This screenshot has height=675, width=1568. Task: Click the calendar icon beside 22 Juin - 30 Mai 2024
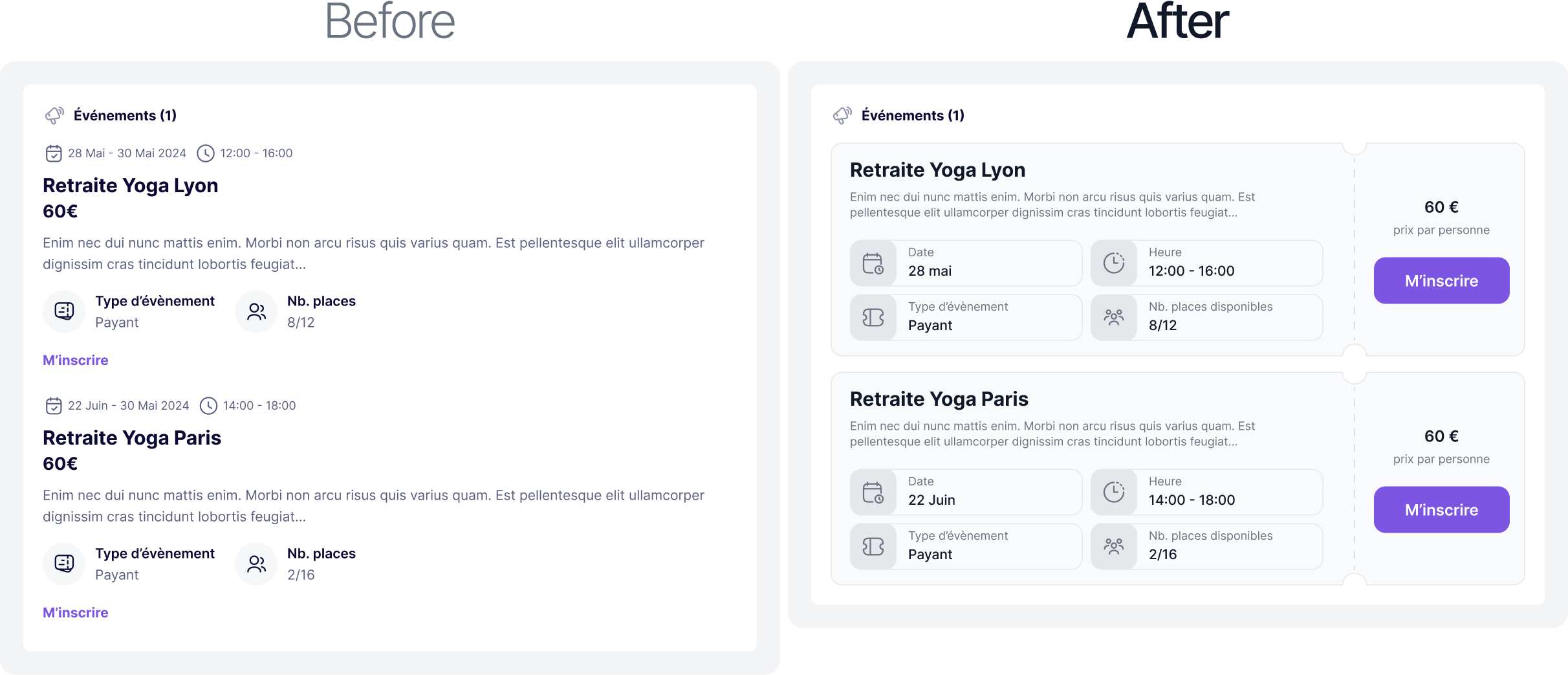[54, 406]
